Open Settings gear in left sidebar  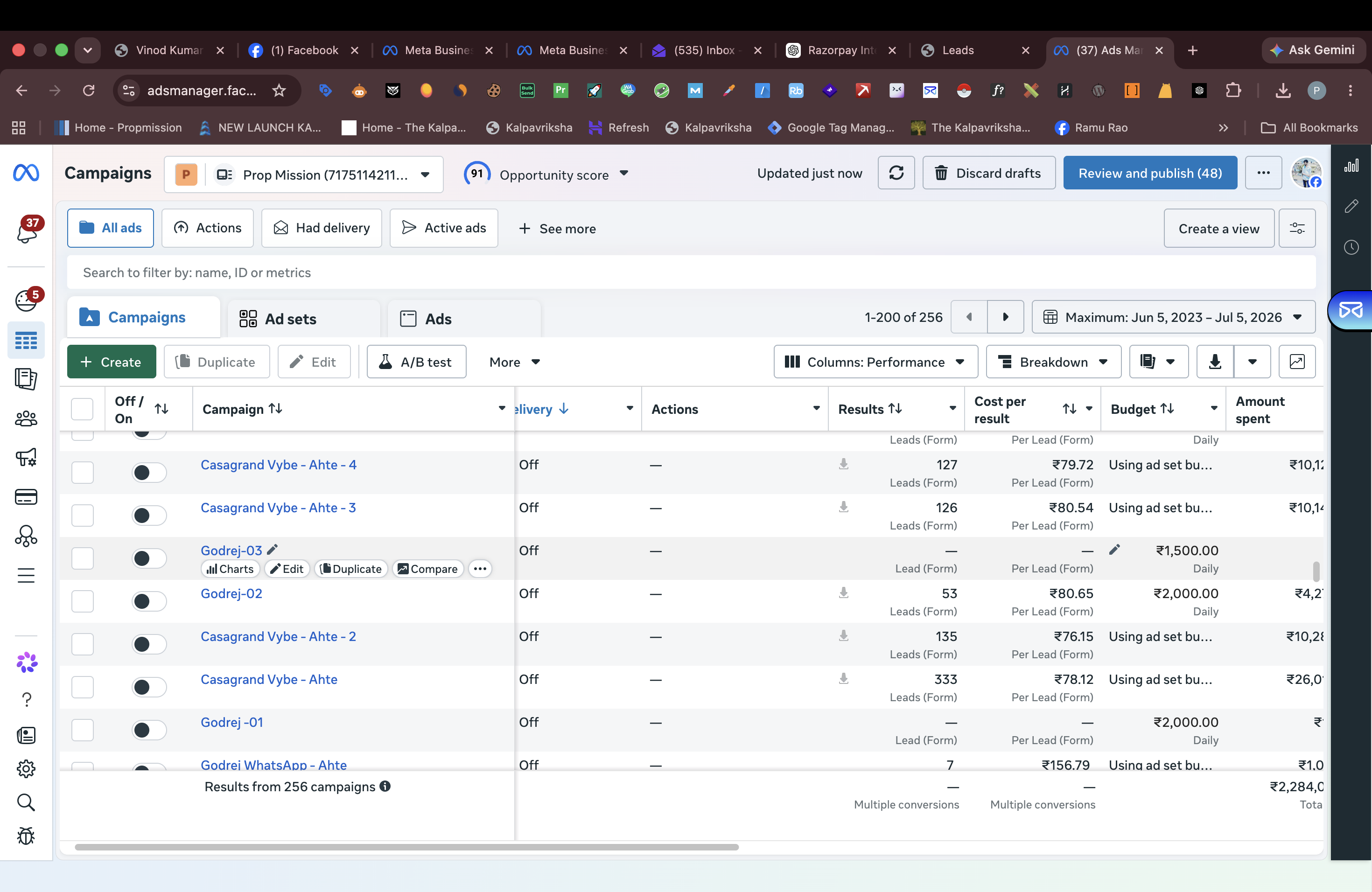pyautogui.click(x=26, y=768)
